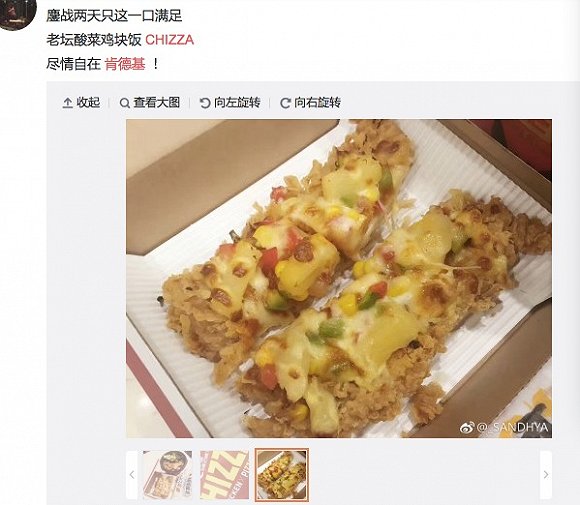Click the rotate-right arrow icon
580x505 pixels.
coord(285,103)
